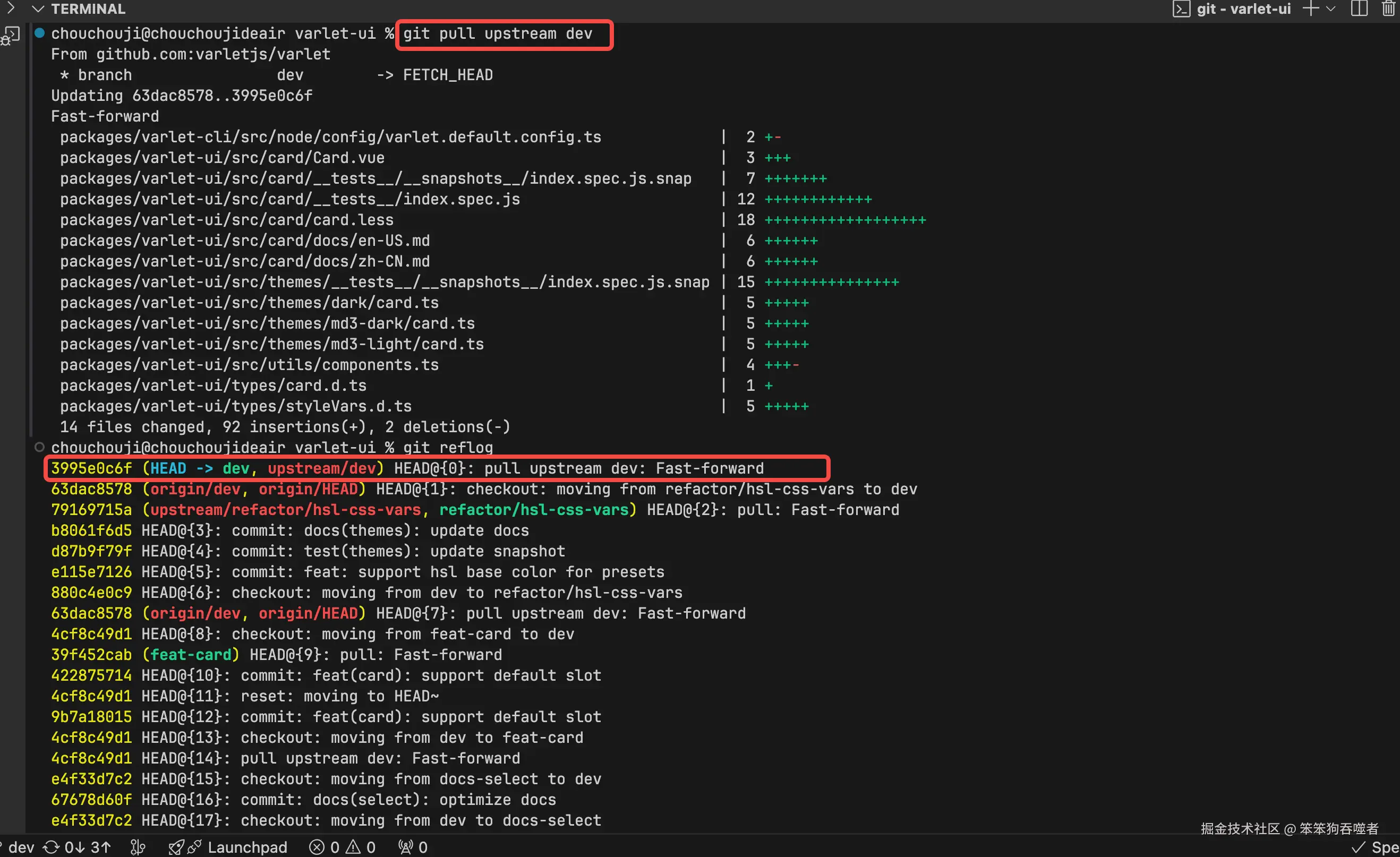This screenshot has height=857, width=1400.
Task: Open forwarded ports broadcast indicator
Action: (413, 847)
